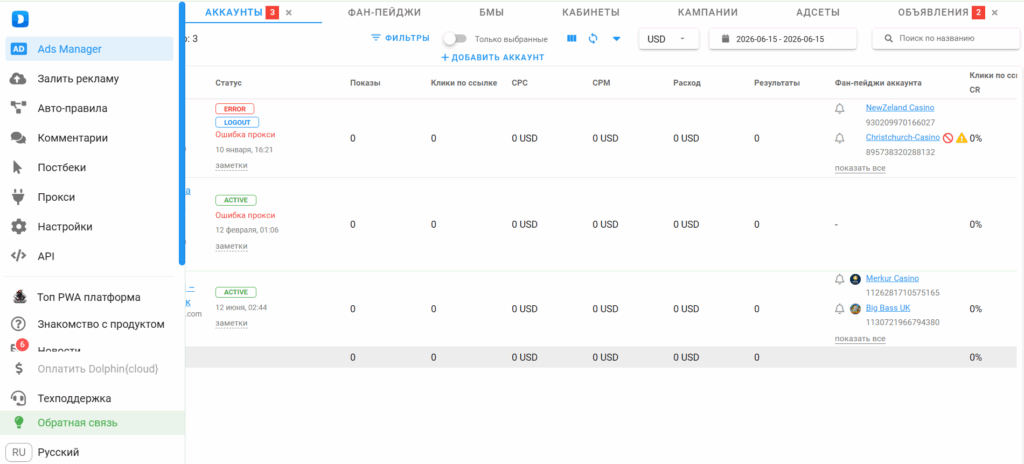The image size is (1024, 464).
Task: Switch to the Кабинеты tab
Action: (591, 12)
